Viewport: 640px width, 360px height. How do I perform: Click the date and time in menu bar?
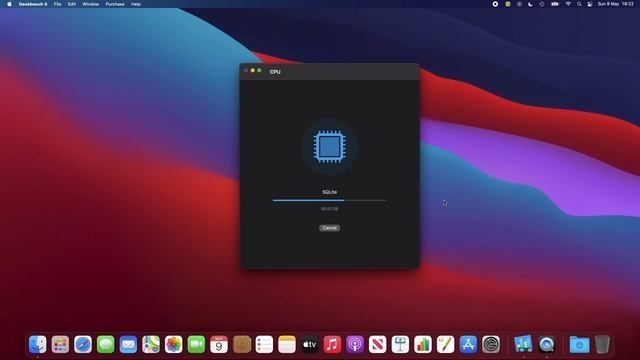point(616,4)
